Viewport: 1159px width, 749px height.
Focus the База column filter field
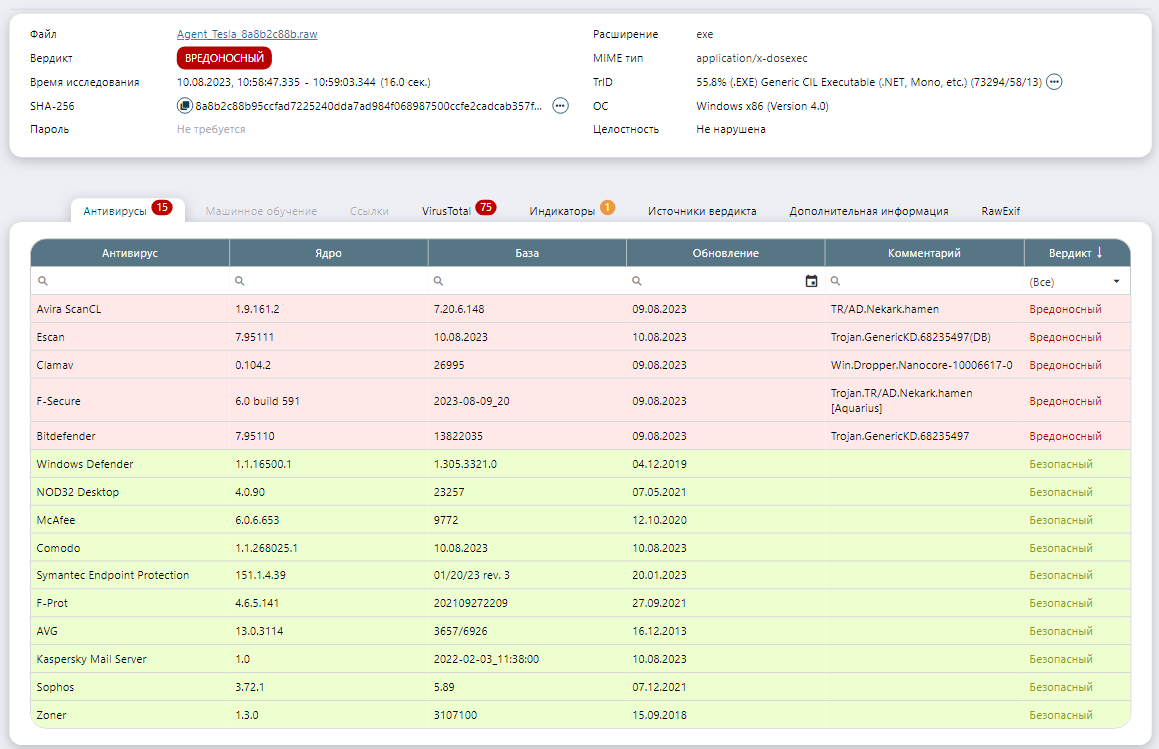pos(532,282)
